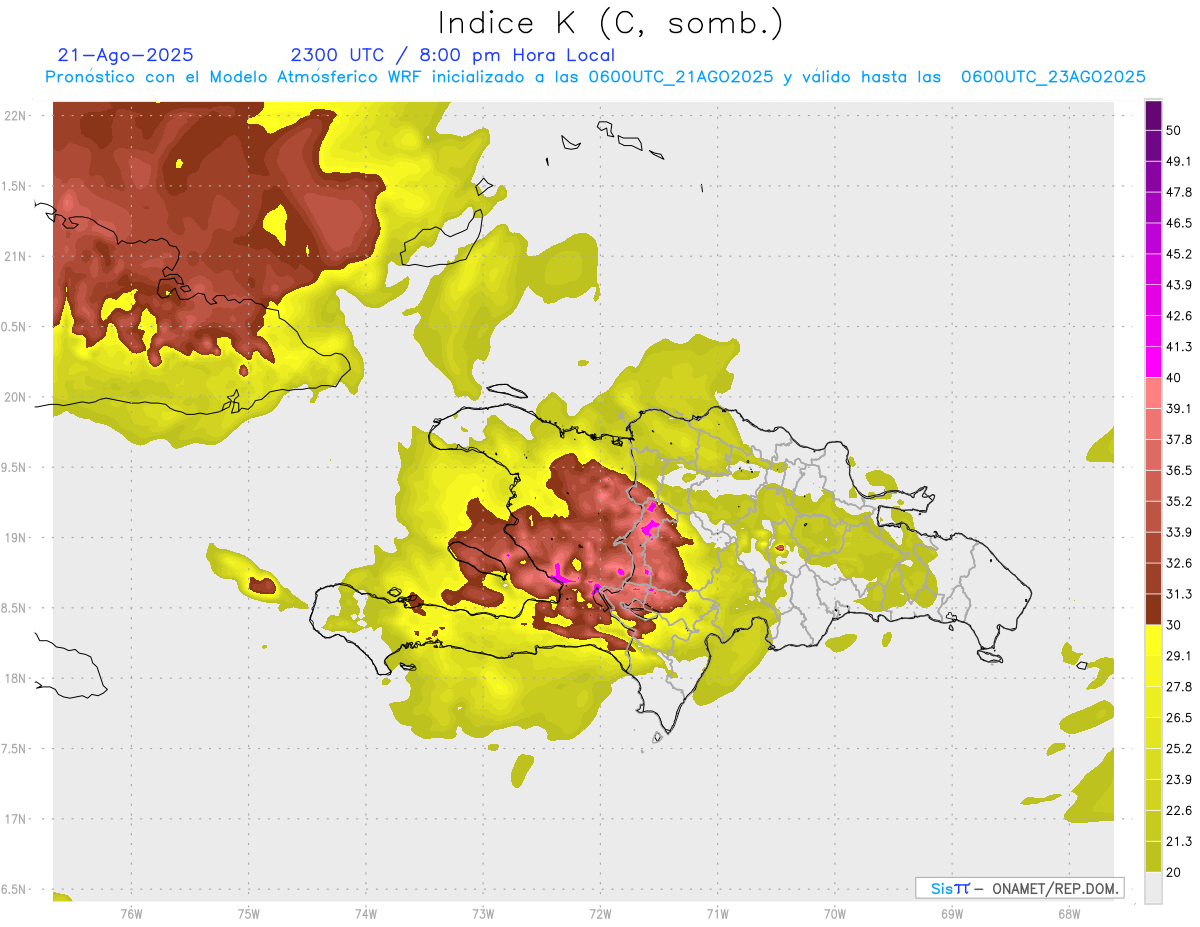Click the legend value "30"
The image size is (1200, 927).
[1173, 625]
